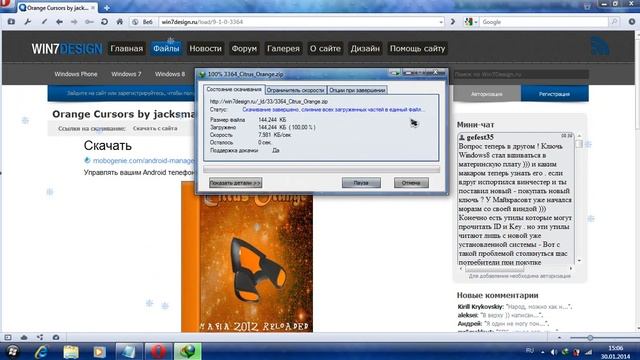Image resolution: width=640 pixels, height=360 pixels.
Task: Open the Windows 7 category link
Action: [126, 74]
